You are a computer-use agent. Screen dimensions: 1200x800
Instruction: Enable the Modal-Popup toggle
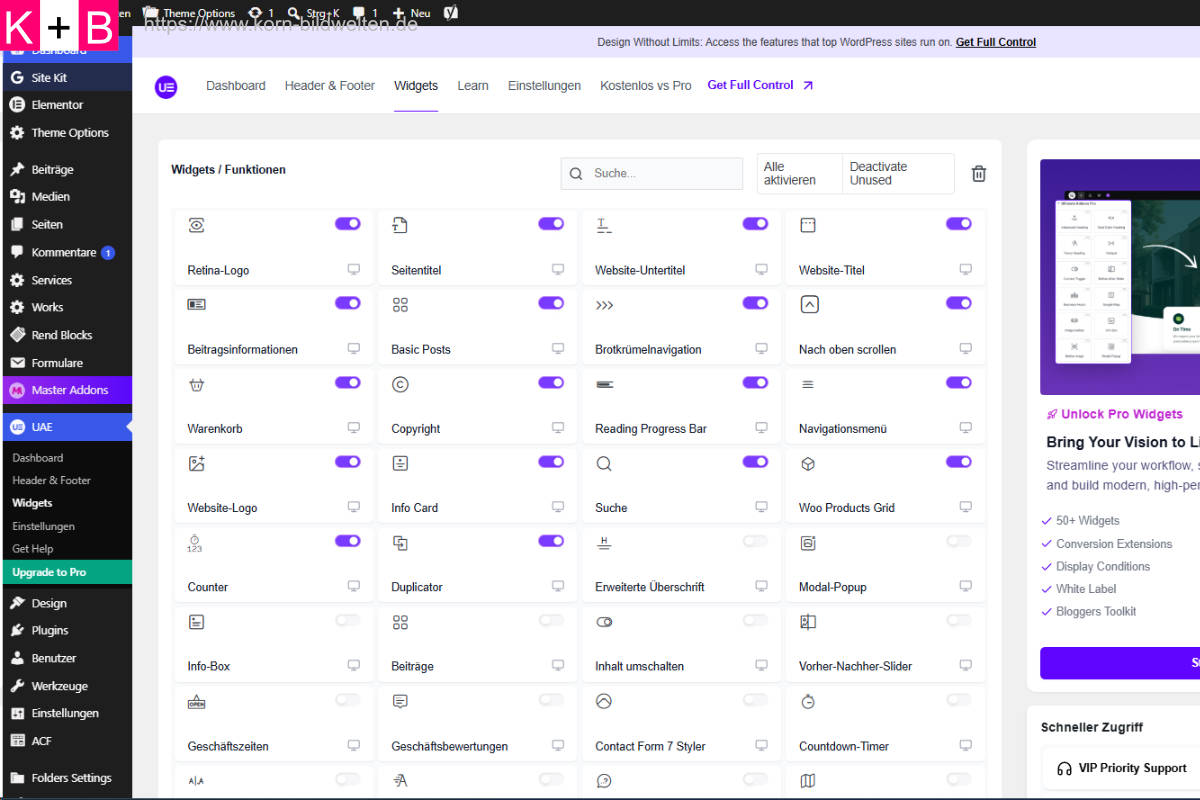coord(959,541)
